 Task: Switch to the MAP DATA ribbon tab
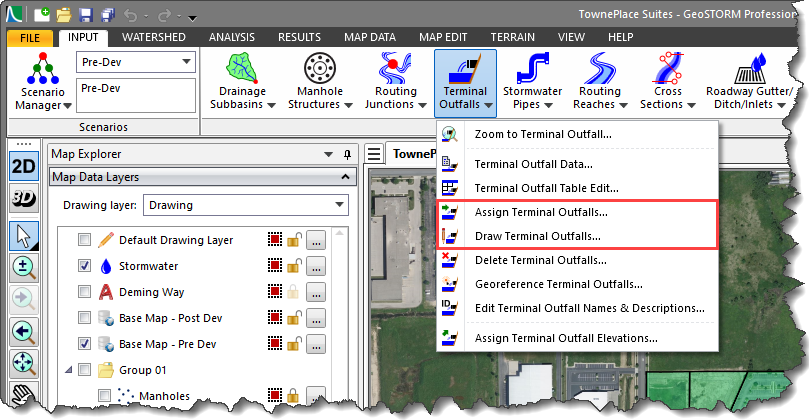[370, 37]
